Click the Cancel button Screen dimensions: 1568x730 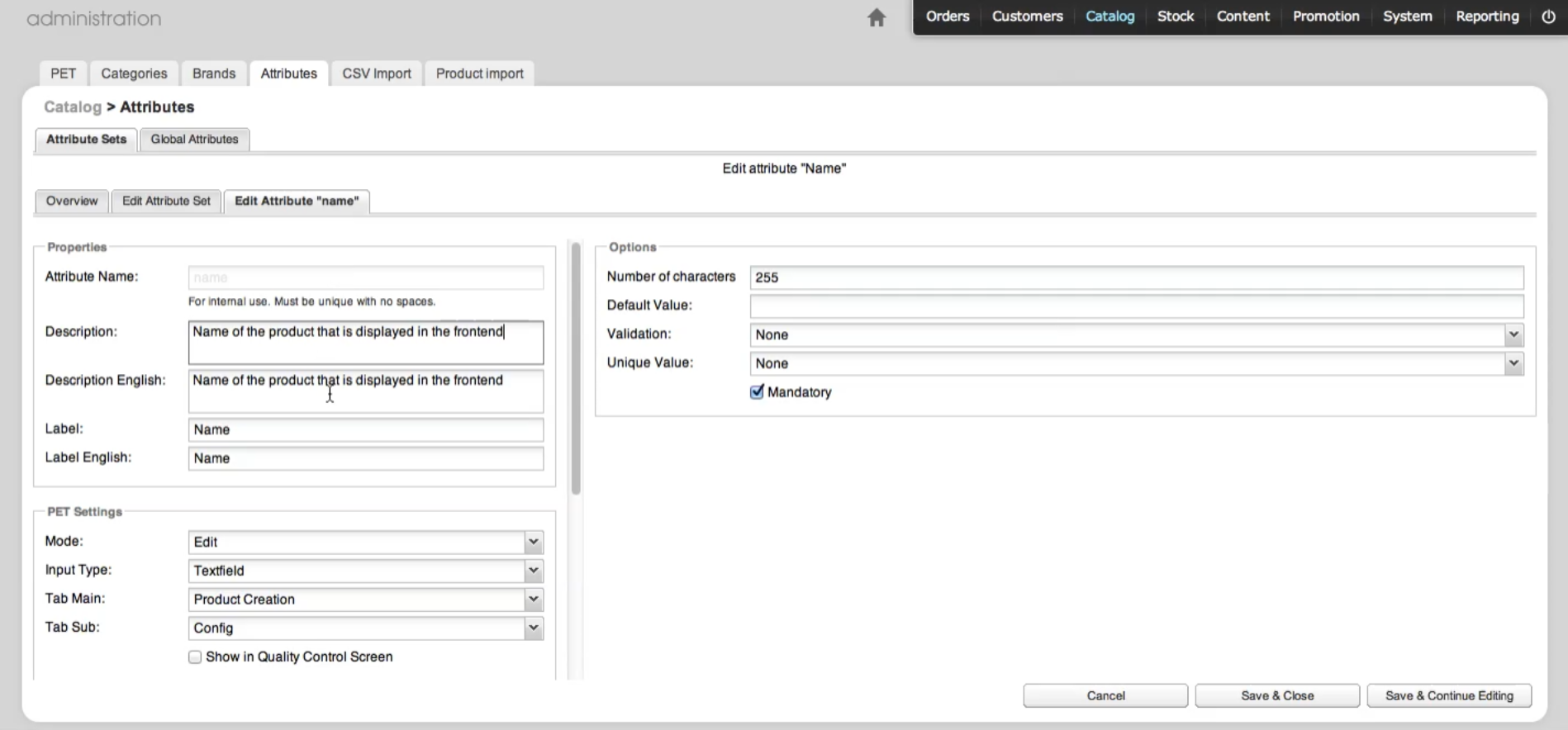(1105, 695)
